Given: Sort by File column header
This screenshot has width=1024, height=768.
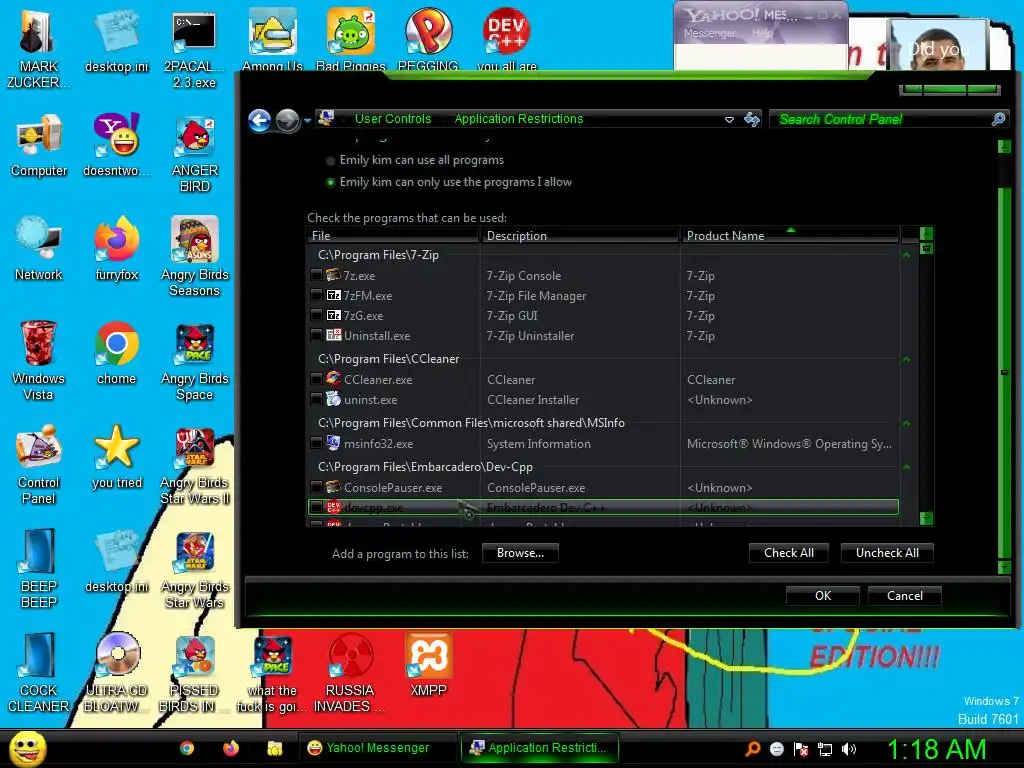Looking at the screenshot, I should (x=393, y=235).
